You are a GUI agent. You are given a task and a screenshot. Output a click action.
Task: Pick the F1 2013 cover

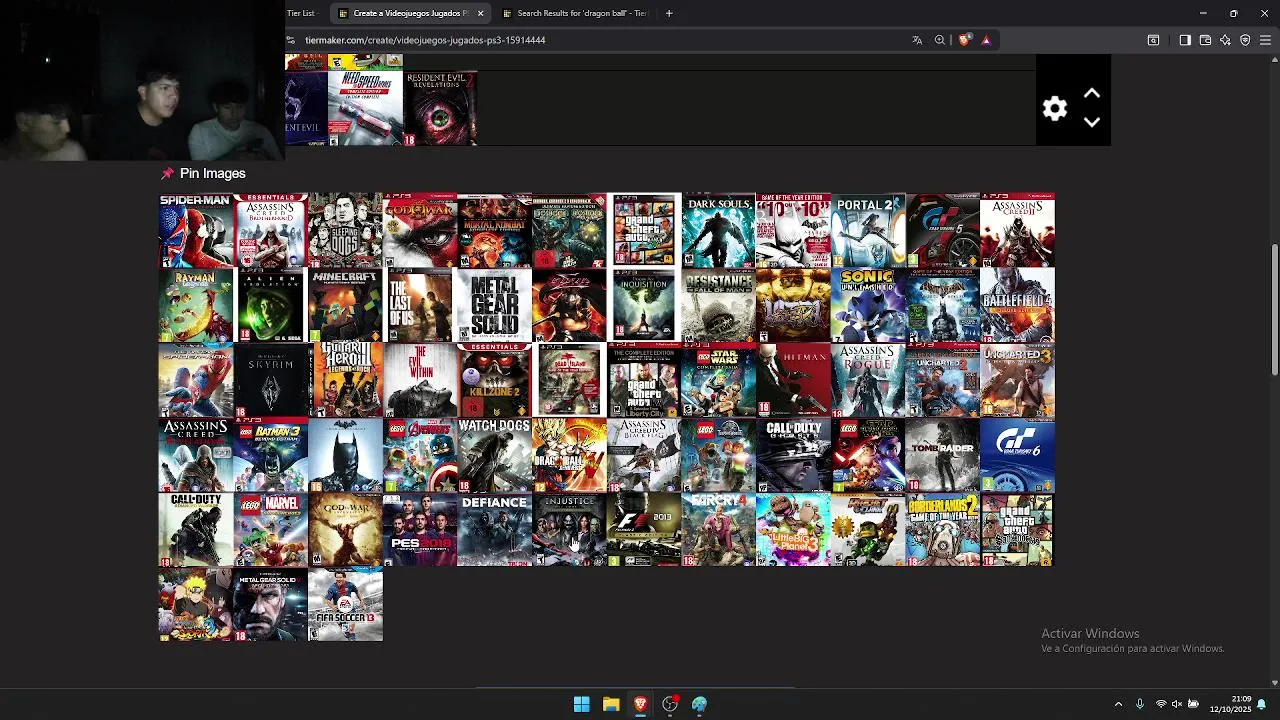pos(644,530)
